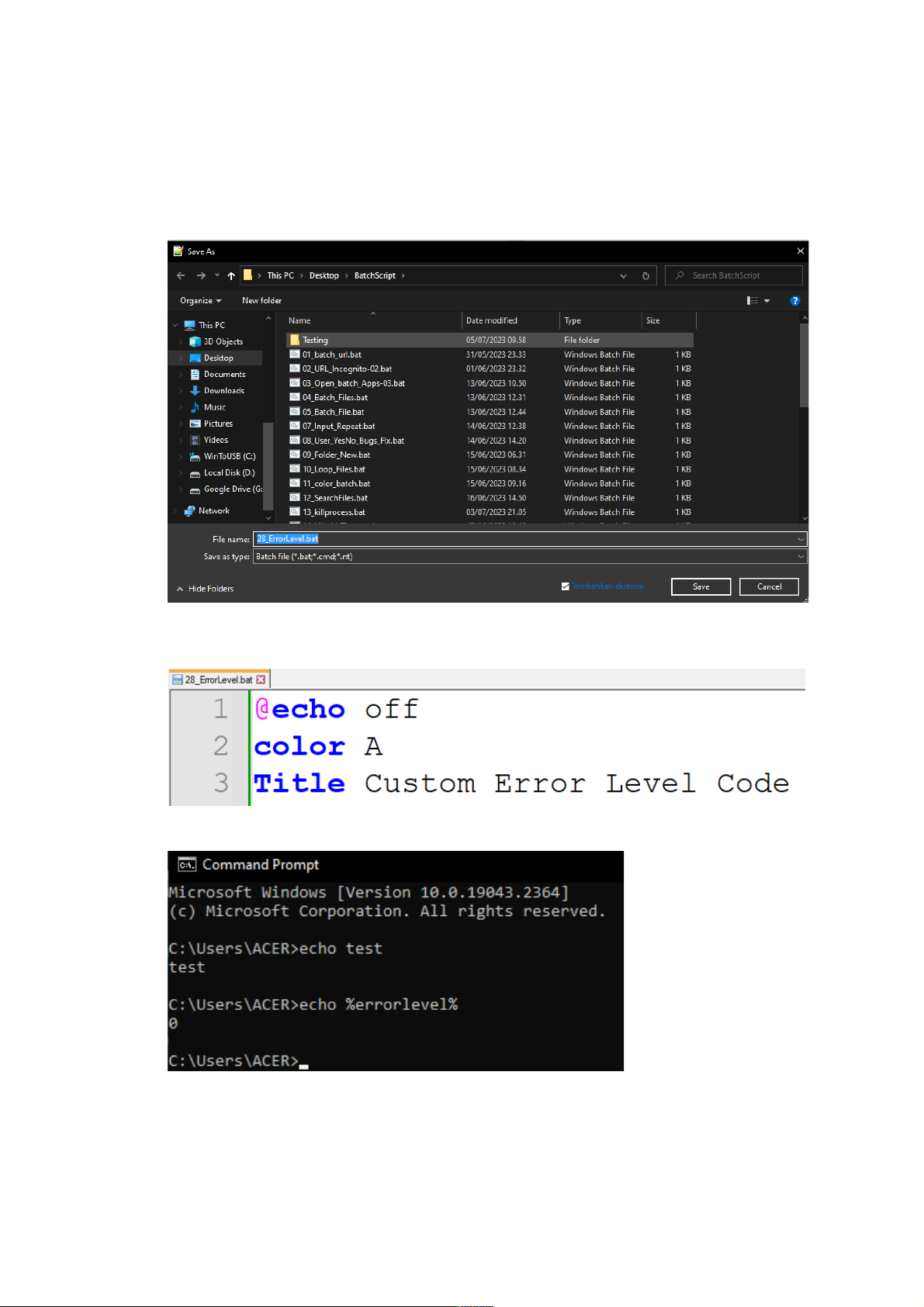
Task: Close the 28_ErrorLevel.bat editor tab
Action: point(261,679)
